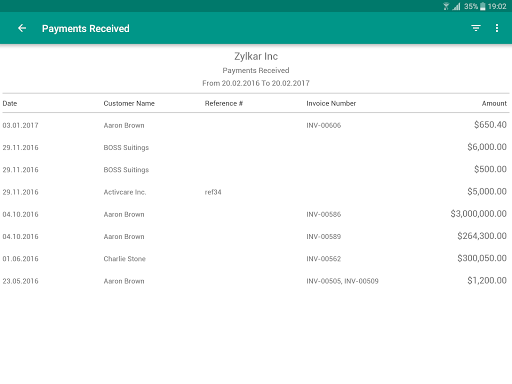Open the filter options icon
The image size is (512, 384).
pos(476,28)
